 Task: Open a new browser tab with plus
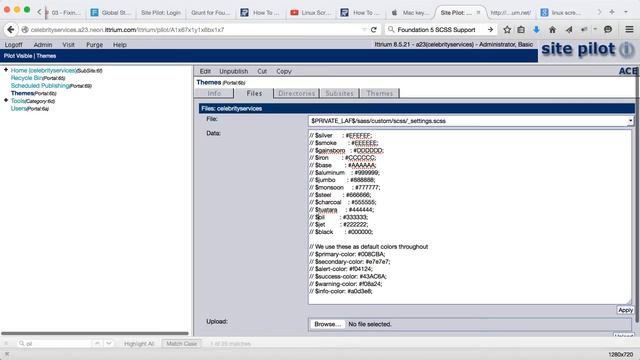612,12
